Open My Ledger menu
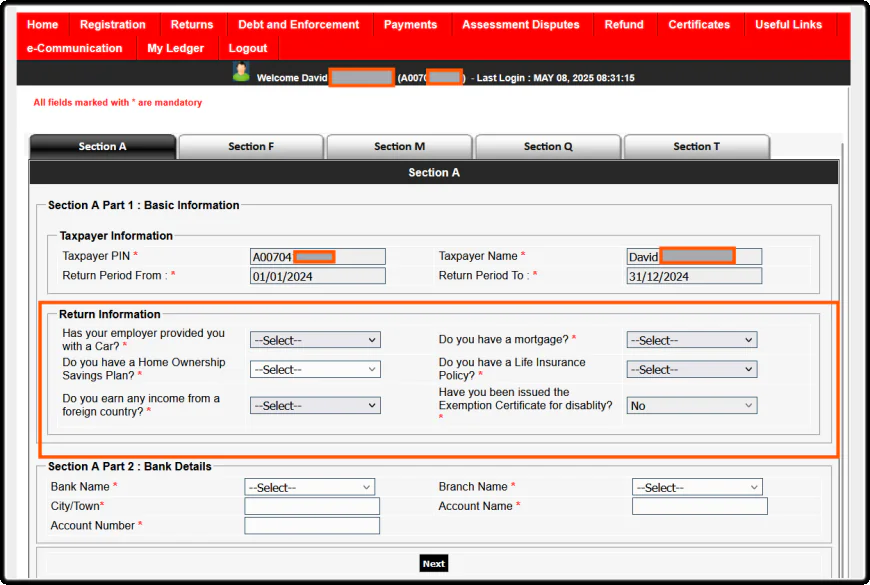870x585 pixels. (175, 48)
